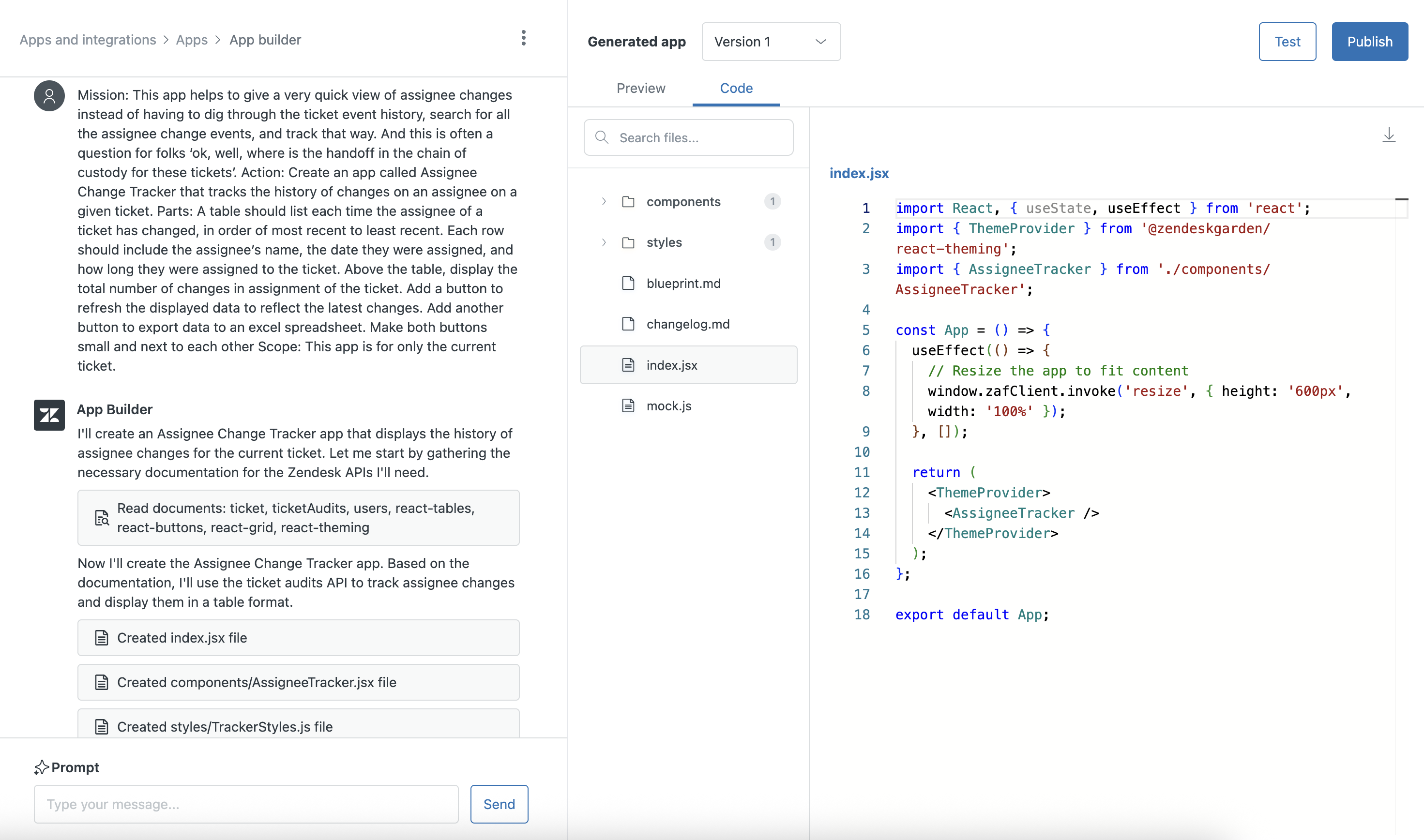Screen dimensions: 1424x840
Task: Open the Version 1 dropdown
Action: coord(771,41)
